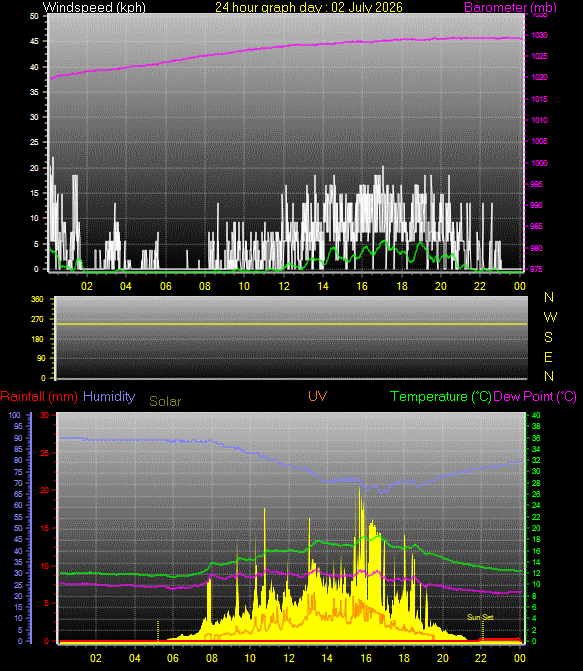Screen dimensions: 583x671
Task: Click the "N" compass label beside 0 degrees
Action: pos(549,376)
